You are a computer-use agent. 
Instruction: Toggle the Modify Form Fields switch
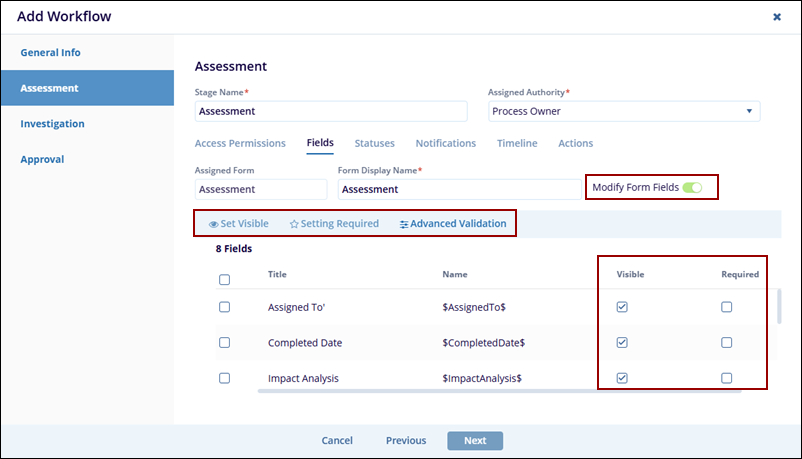pyautogui.click(x=692, y=187)
